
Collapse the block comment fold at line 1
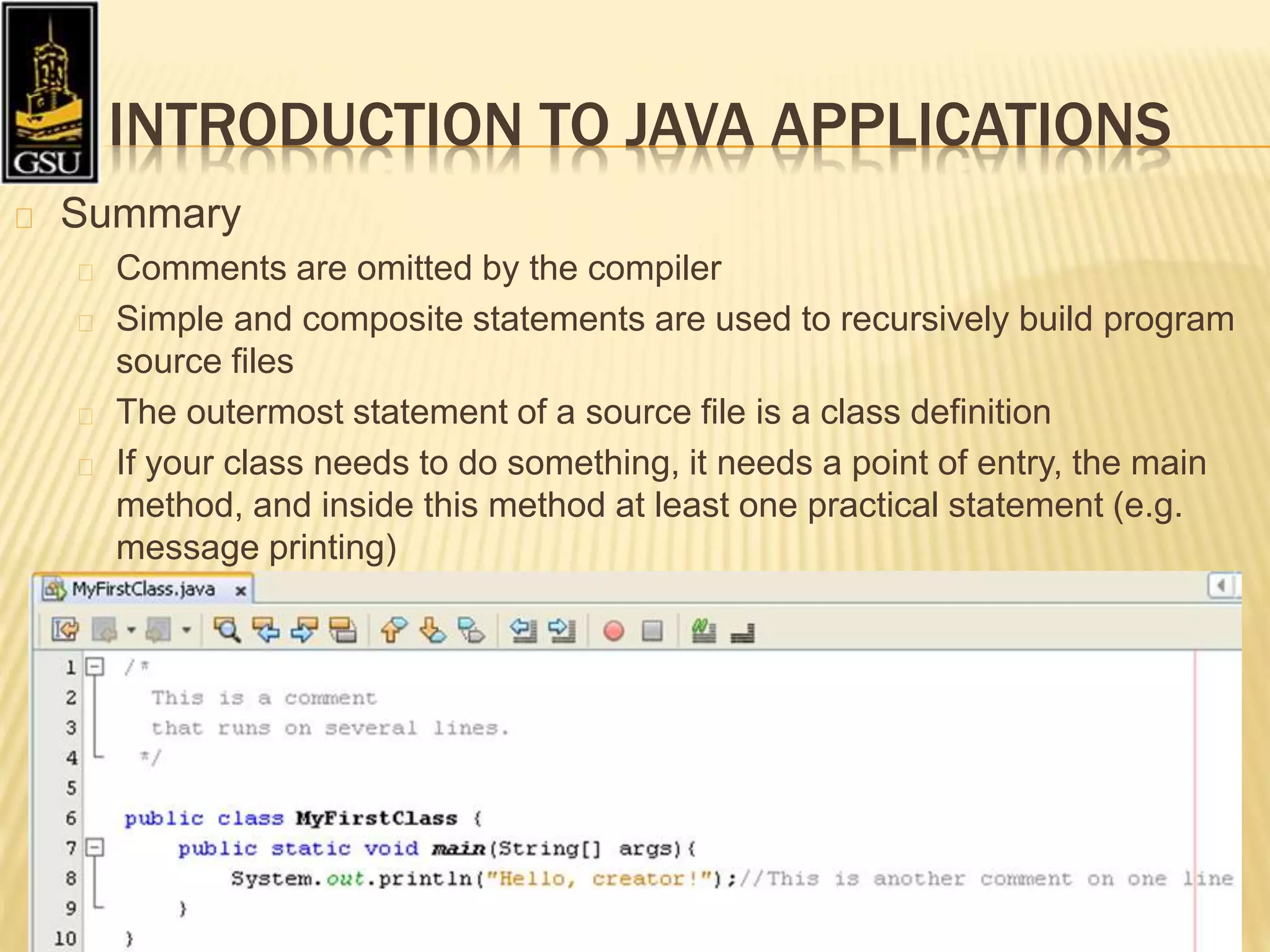[95, 667]
